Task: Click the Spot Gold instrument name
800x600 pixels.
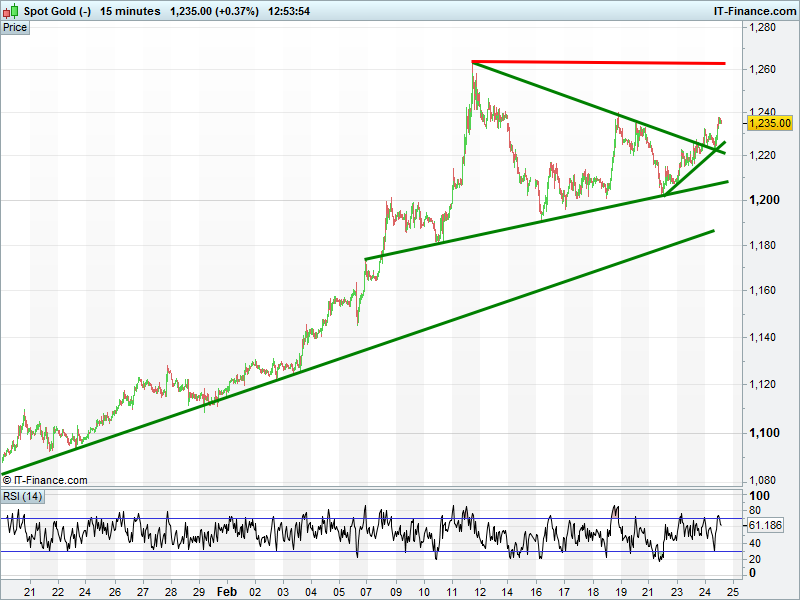Action: pos(58,11)
